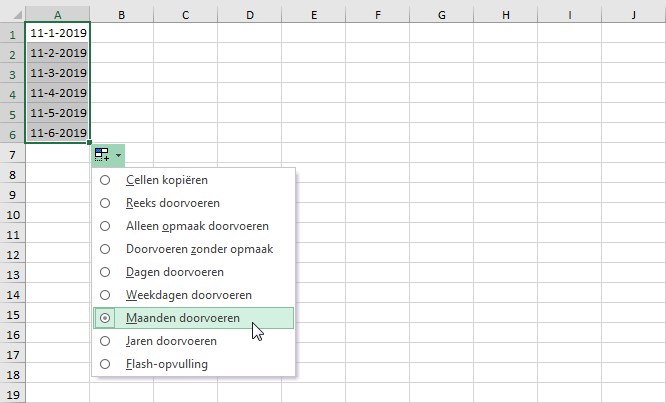
Task: Click cell containing 11-2-2019
Action: point(58,53)
